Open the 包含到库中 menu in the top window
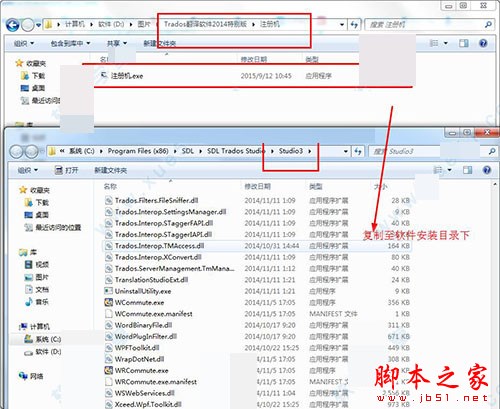 click(70, 43)
